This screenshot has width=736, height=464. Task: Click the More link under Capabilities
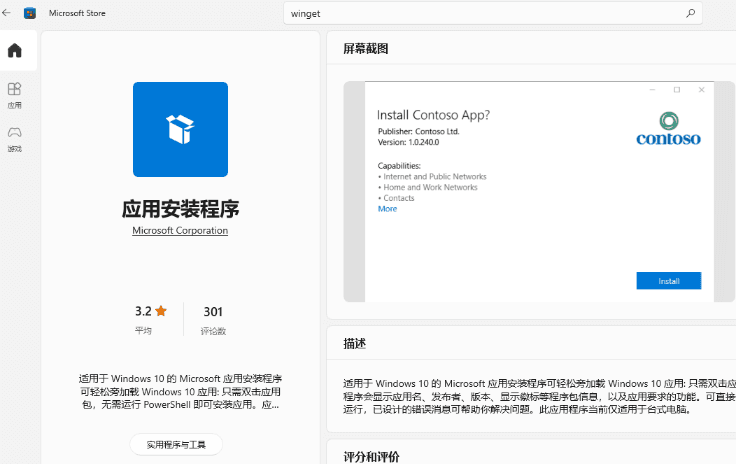(387, 209)
